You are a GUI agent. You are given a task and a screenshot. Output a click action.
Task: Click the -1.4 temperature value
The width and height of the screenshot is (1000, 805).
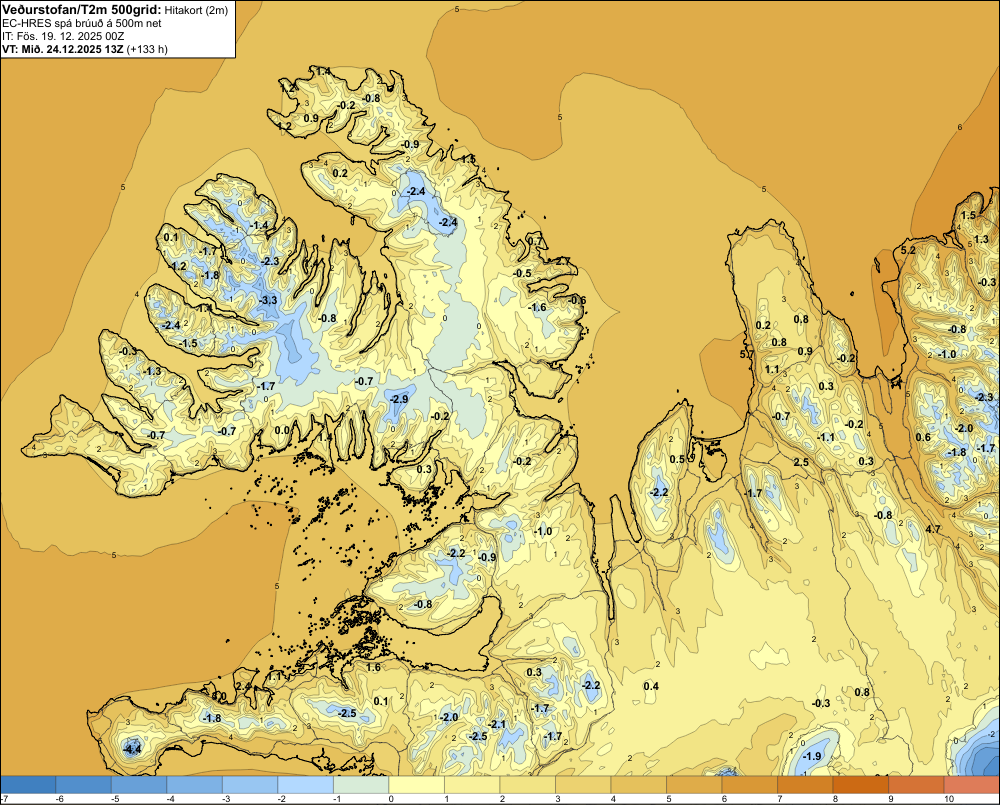pos(259,225)
